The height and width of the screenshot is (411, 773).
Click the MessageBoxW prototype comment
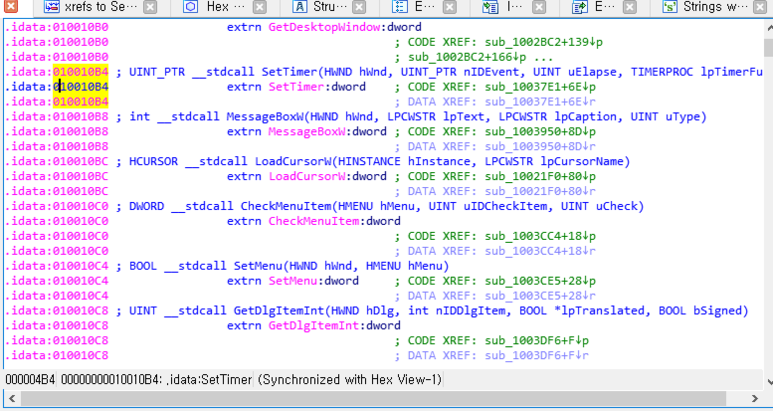click(x=411, y=117)
